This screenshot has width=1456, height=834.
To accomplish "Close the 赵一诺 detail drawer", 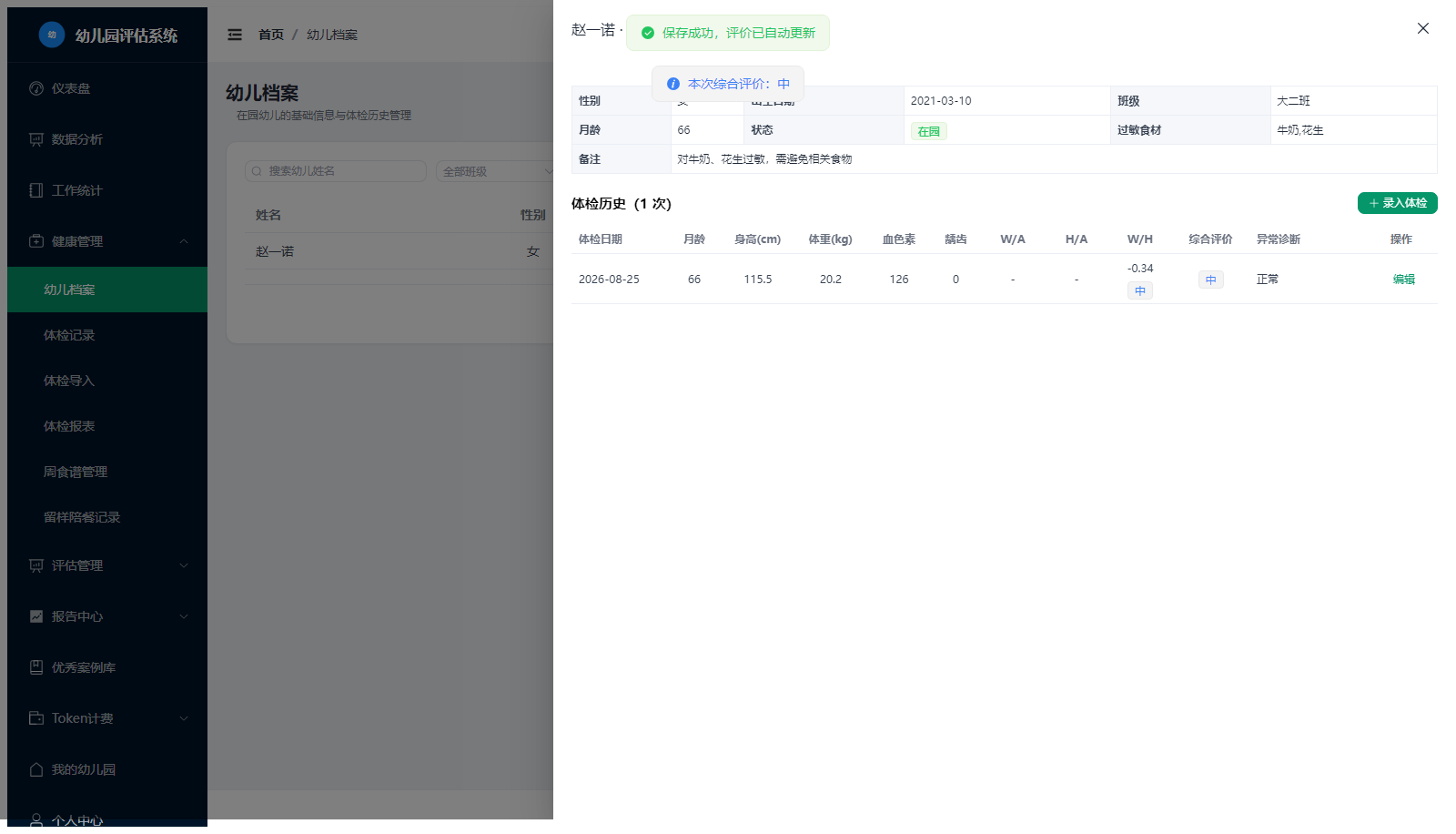I will tap(1423, 28).
